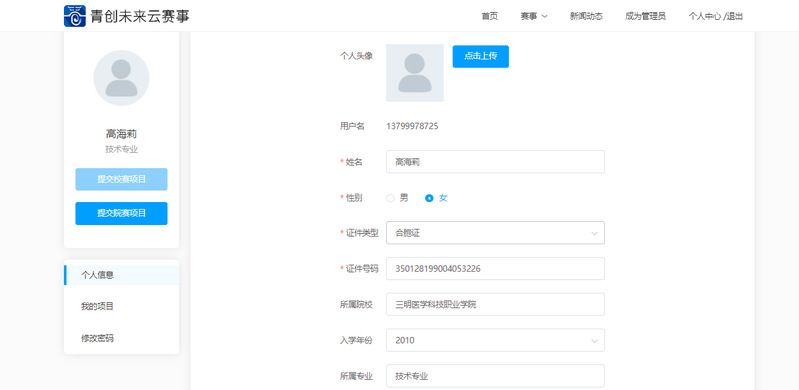Select the 女 radio button
This screenshot has width=799, height=390.
[x=429, y=198]
